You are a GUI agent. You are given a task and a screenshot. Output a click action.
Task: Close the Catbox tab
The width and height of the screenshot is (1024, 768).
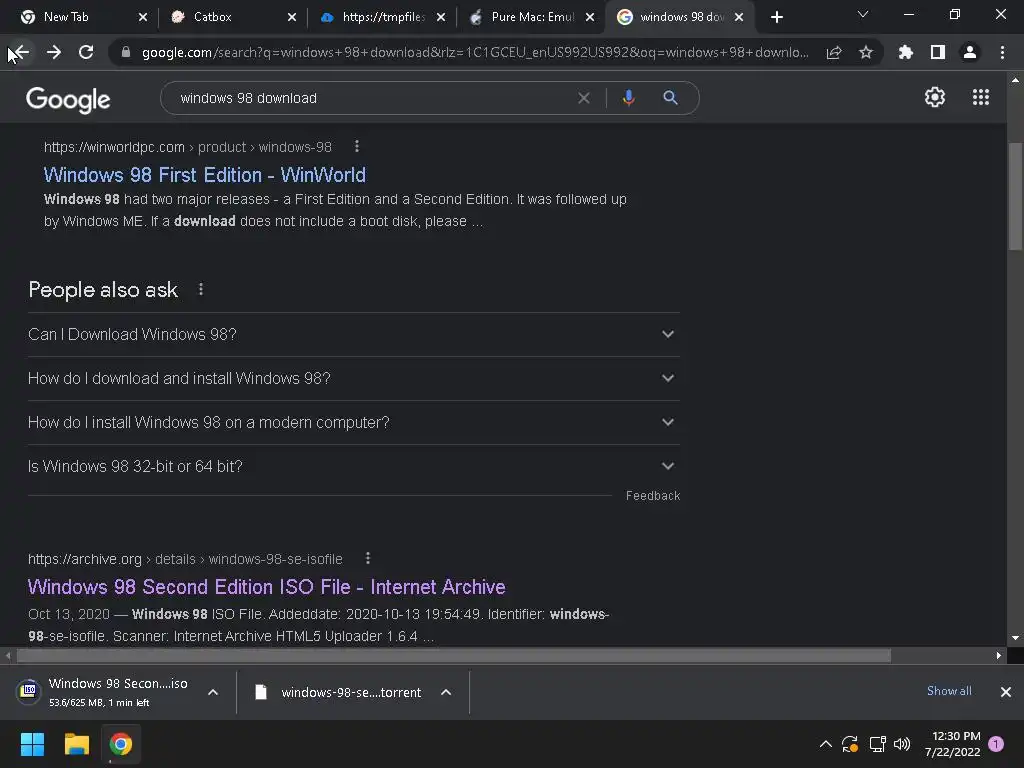coord(292,18)
